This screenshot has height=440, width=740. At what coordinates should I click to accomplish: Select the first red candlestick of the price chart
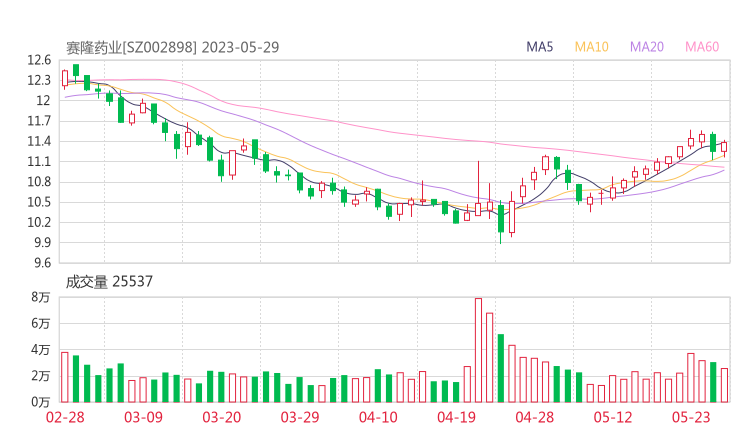coord(65,78)
